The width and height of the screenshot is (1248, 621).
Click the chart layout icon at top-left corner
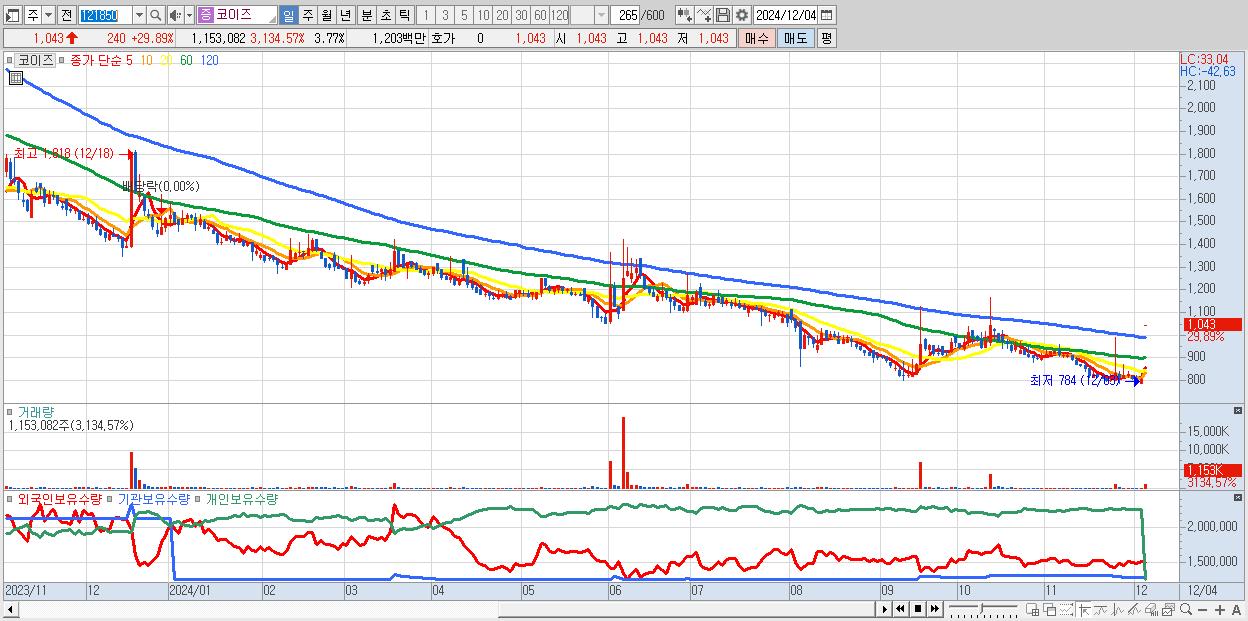tap(12, 15)
